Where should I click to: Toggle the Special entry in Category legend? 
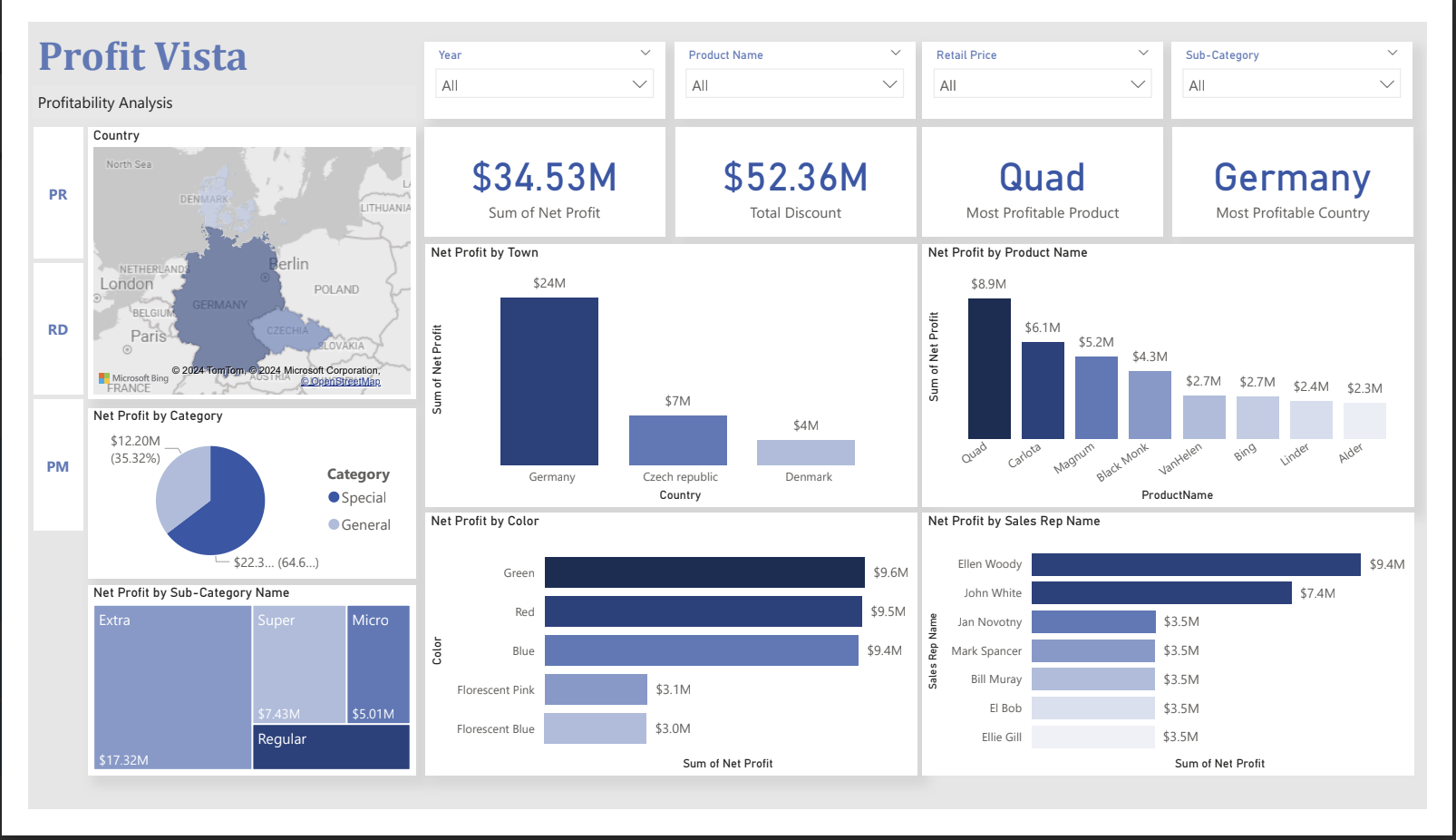coord(356,497)
